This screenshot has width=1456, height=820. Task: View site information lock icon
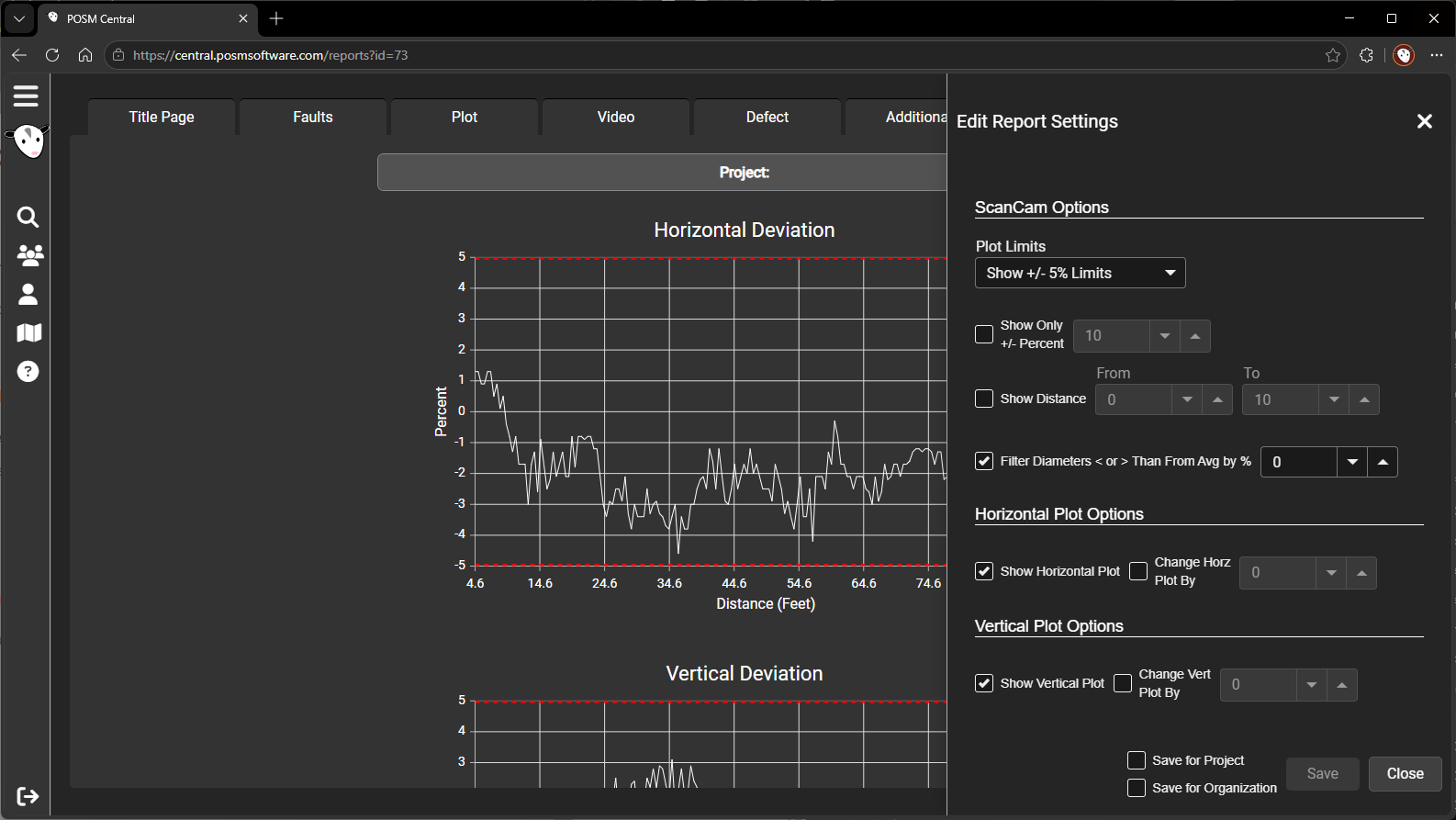coord(118,55)
